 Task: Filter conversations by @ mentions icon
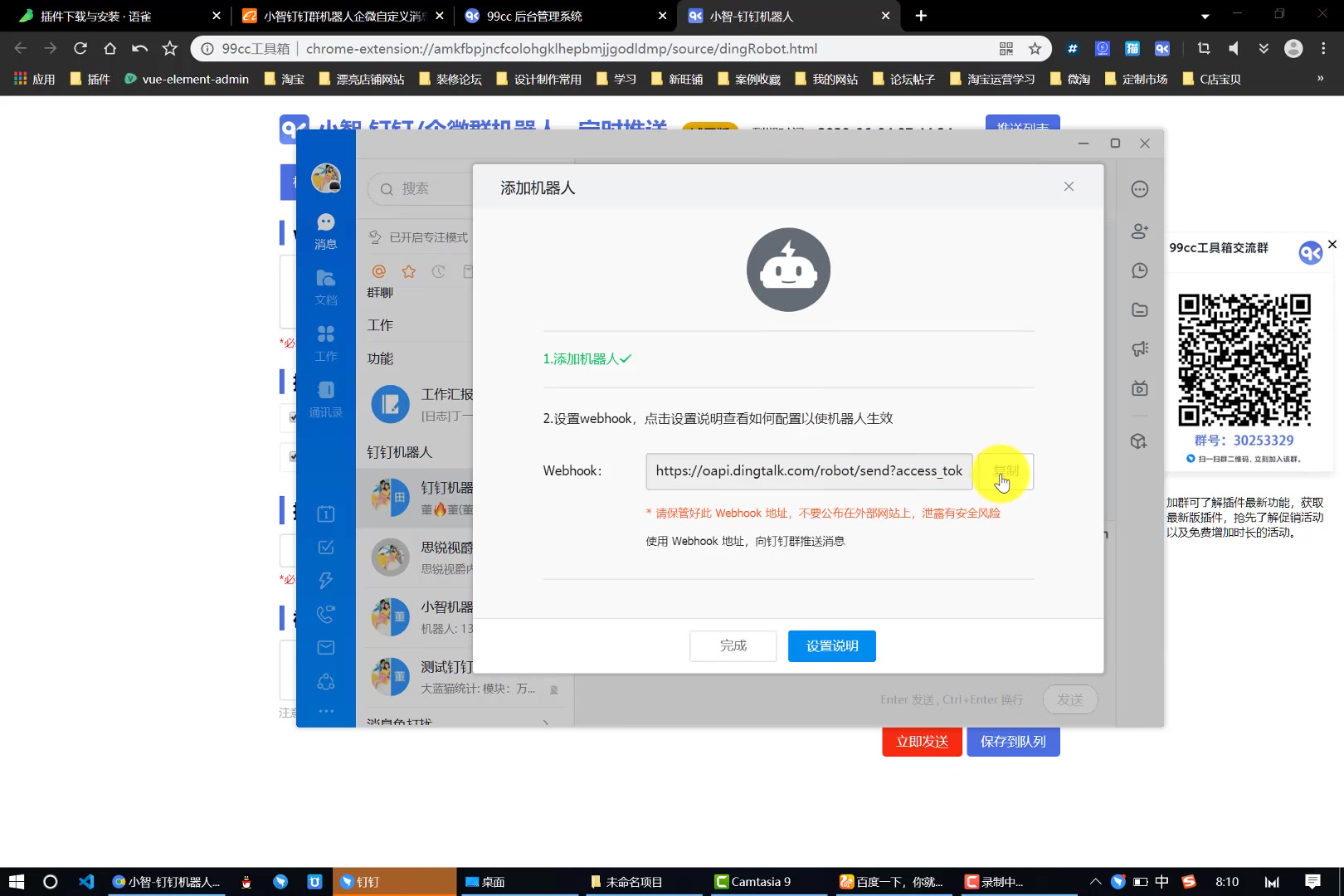pos(379,271)
